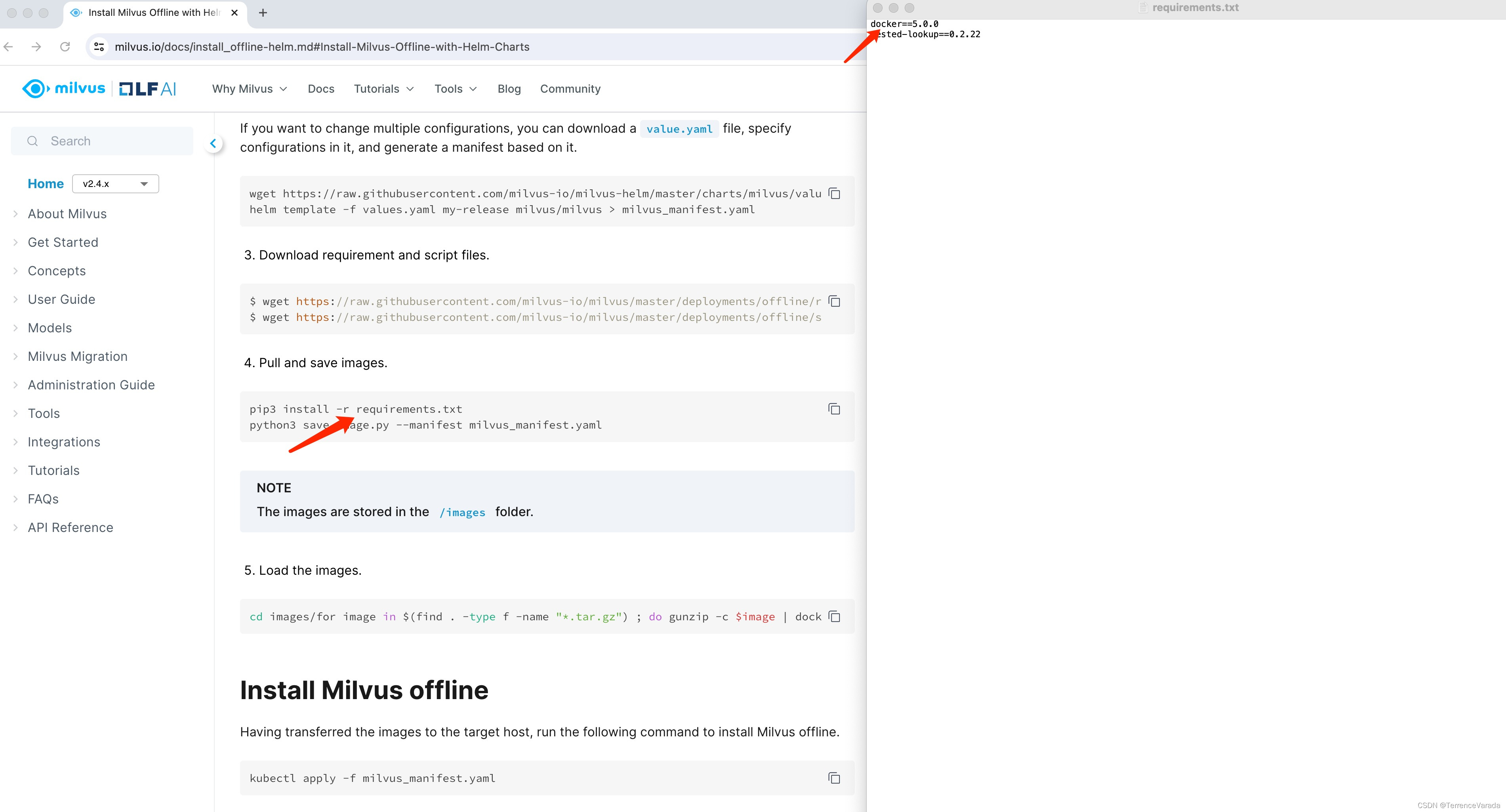Open a new browser tab
The image size is (1506, 812).
click(x=263, y=13)
